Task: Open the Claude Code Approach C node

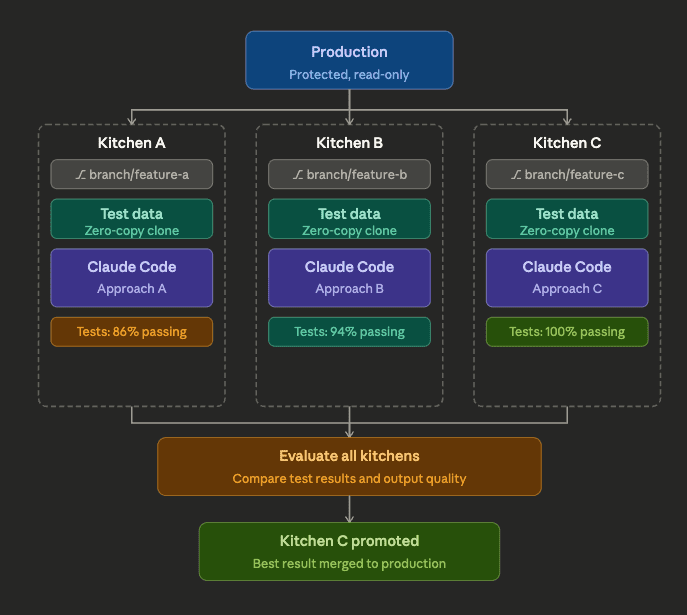Action: [x=567, y=277]
